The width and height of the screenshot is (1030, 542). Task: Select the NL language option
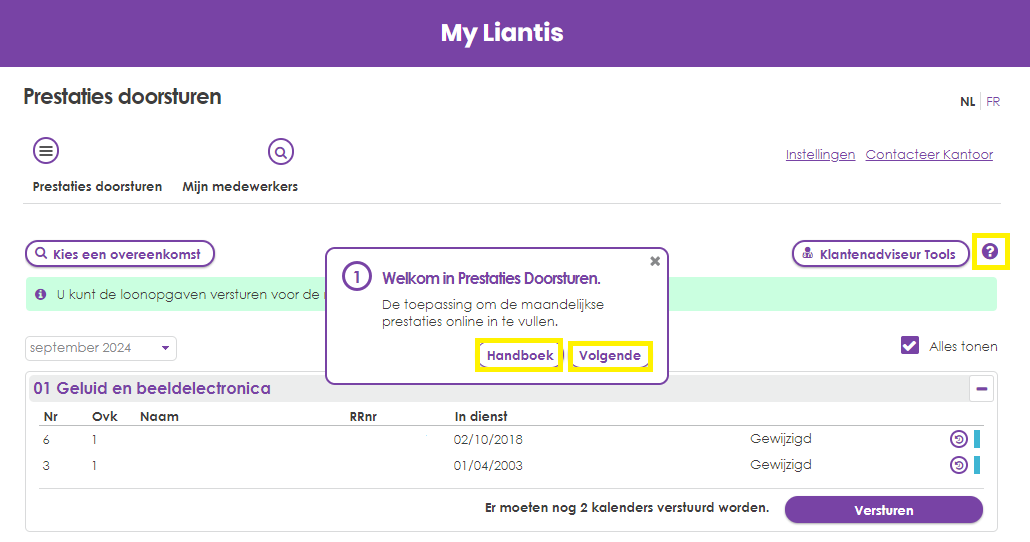[967, 102]
